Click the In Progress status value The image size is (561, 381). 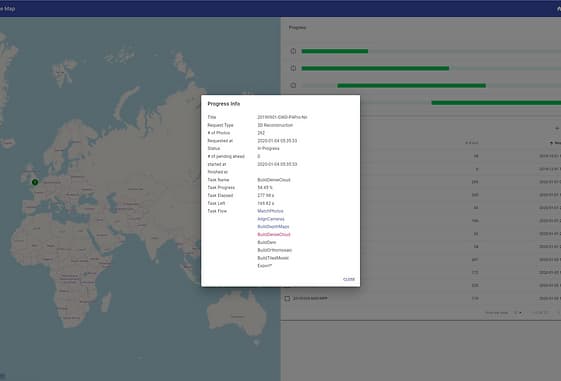(x=268, y=148)
